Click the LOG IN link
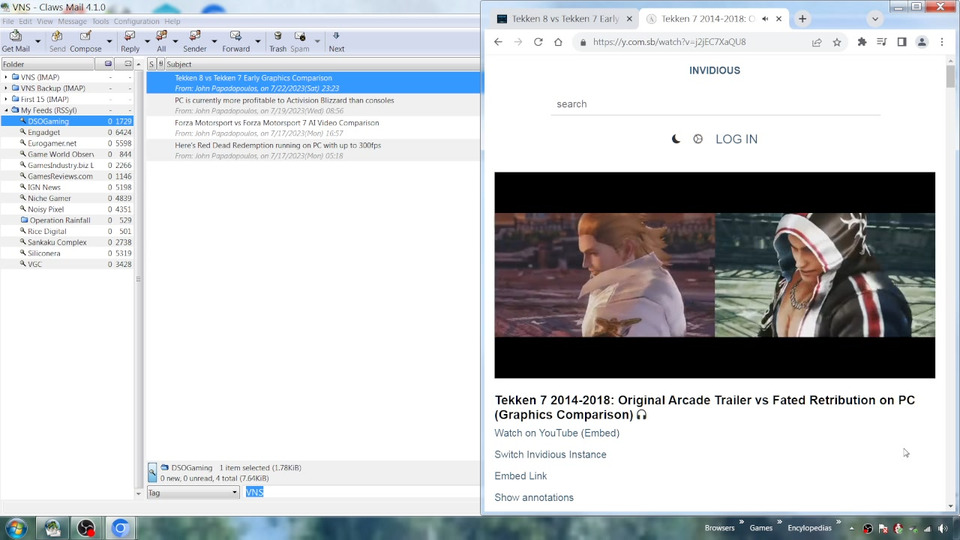Image resolution: width=960 pixels, height=540 pixels. point(737,139)
